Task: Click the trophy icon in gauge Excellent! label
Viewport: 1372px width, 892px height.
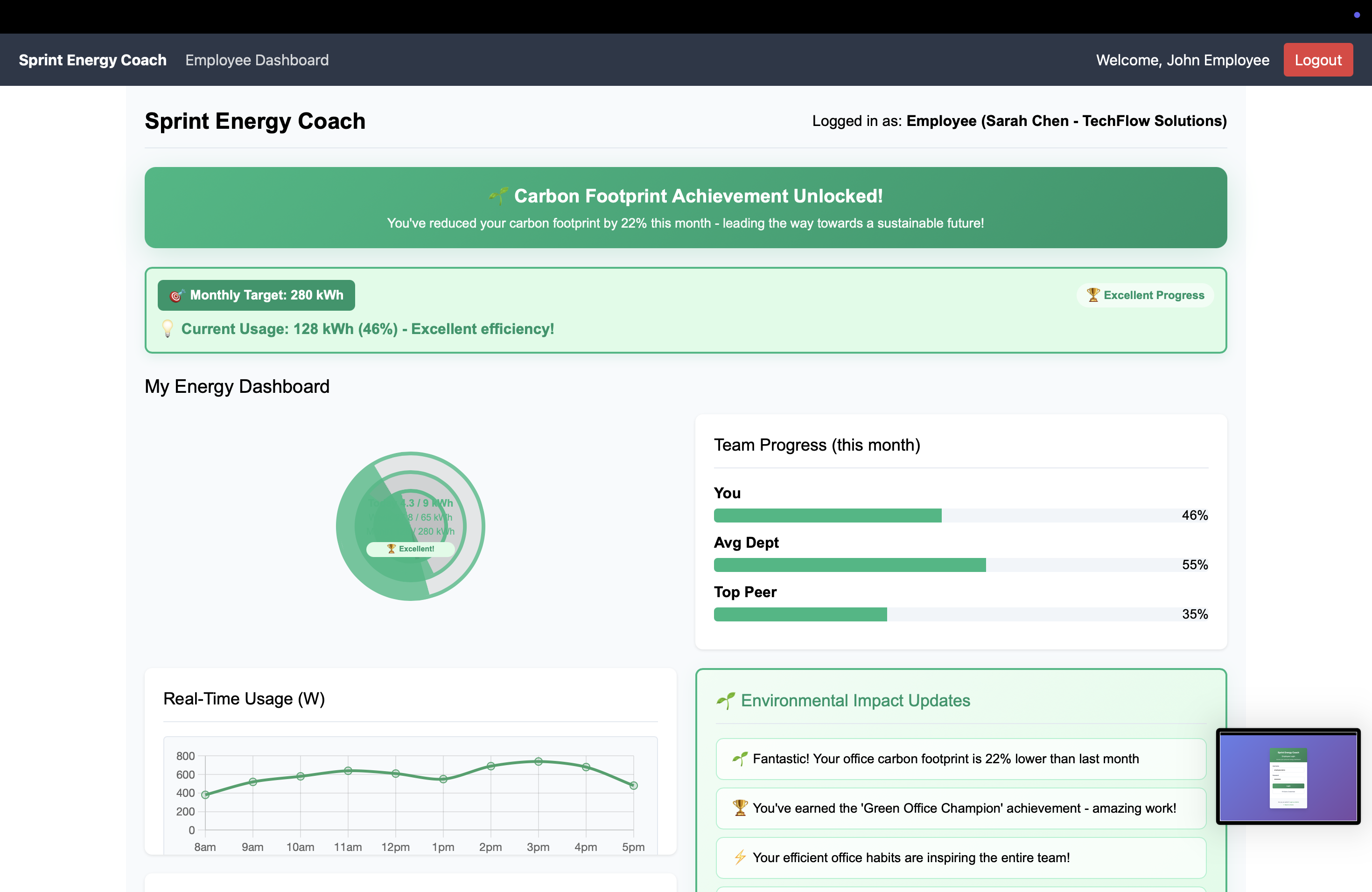Action: tap(392, 549)
